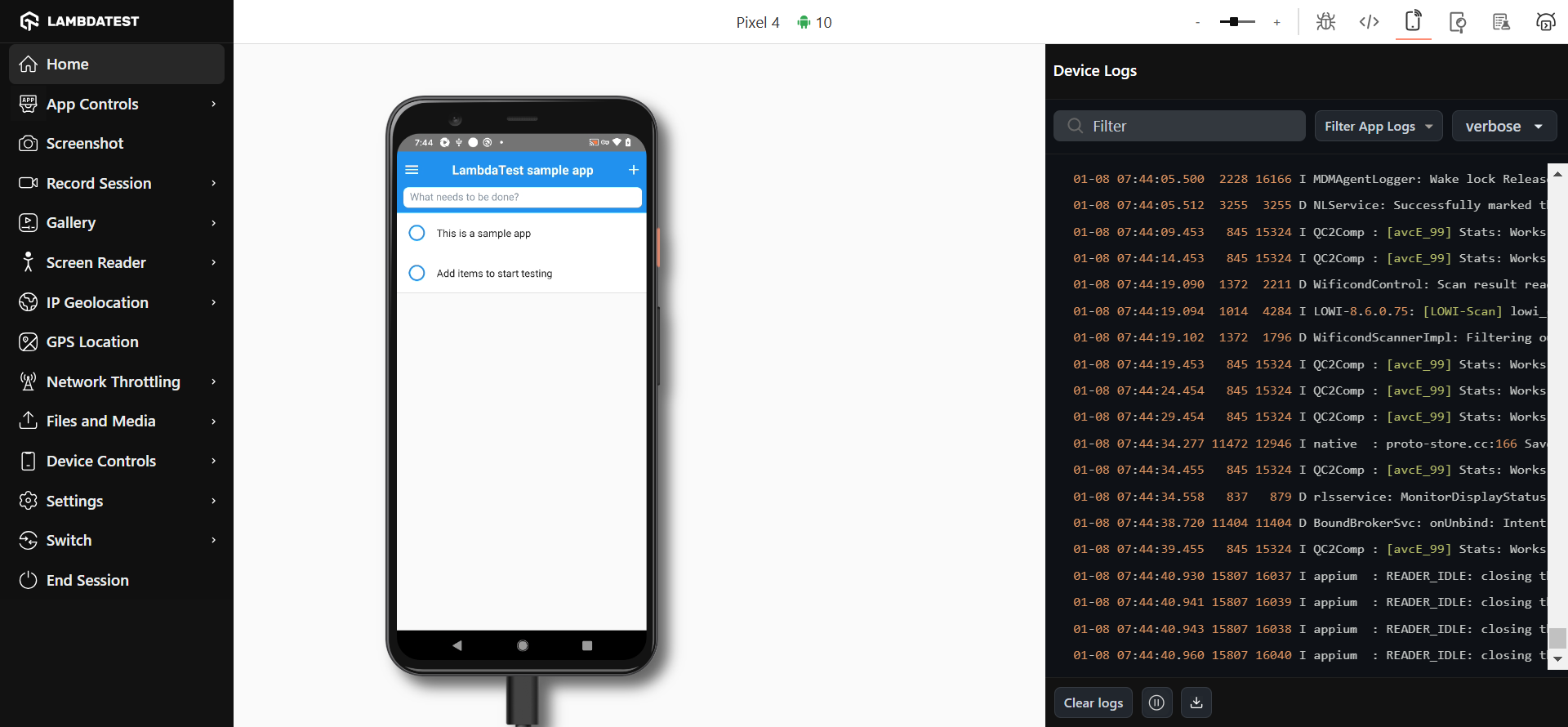Expand the App Controls submenu arrow
This screenshot has width=1568, height=727.
coord(214,104)
